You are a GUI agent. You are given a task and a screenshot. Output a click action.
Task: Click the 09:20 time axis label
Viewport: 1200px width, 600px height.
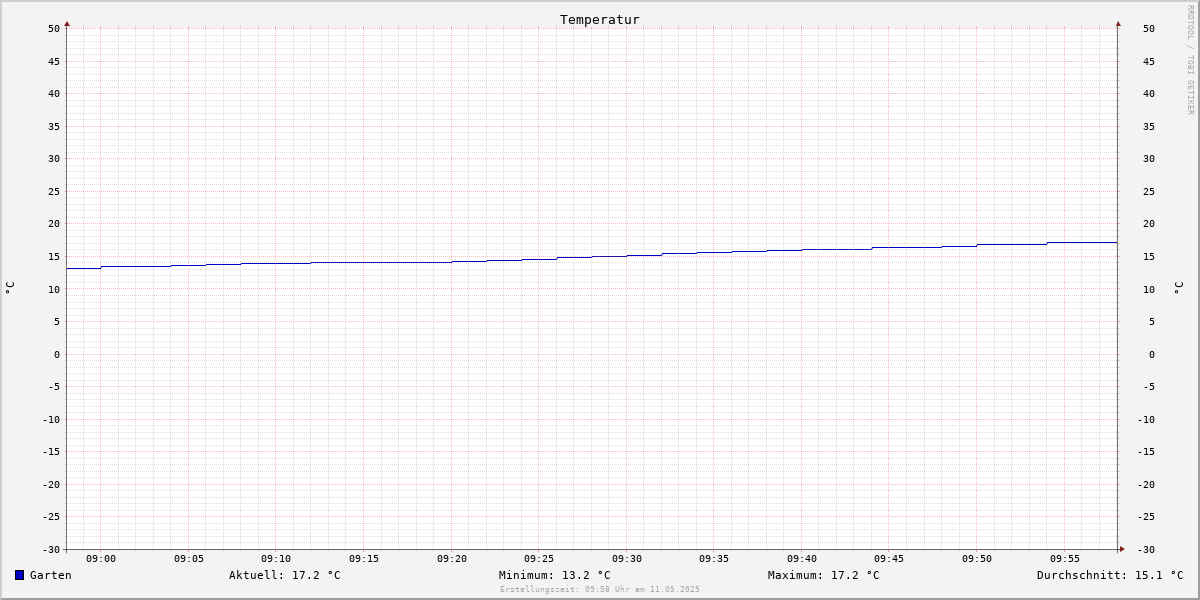(x=452, y=559)
